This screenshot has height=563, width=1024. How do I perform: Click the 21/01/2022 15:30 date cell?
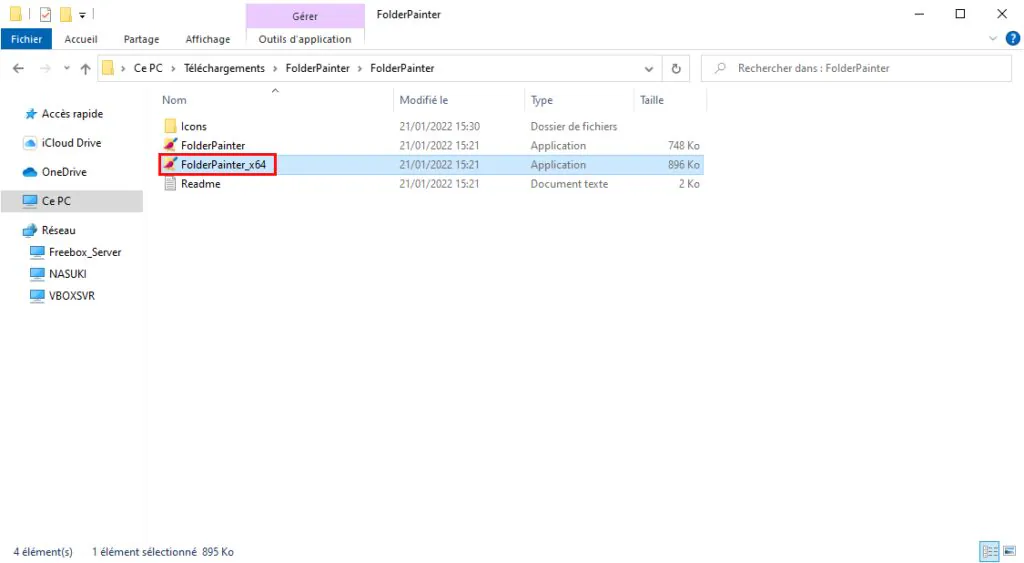click(x=440, y=126)
